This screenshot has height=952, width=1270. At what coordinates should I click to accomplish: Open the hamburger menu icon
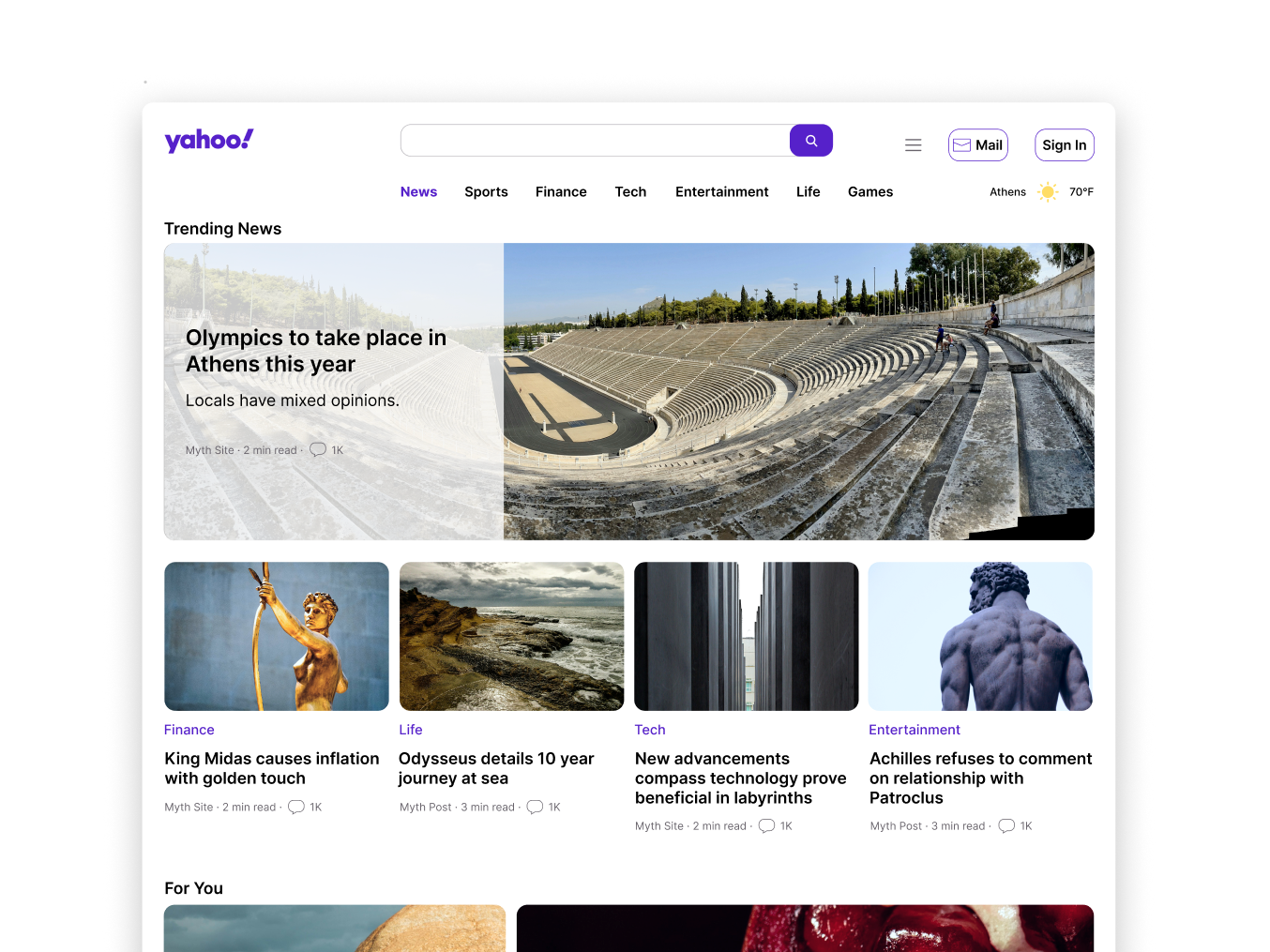tap(914, 145)
